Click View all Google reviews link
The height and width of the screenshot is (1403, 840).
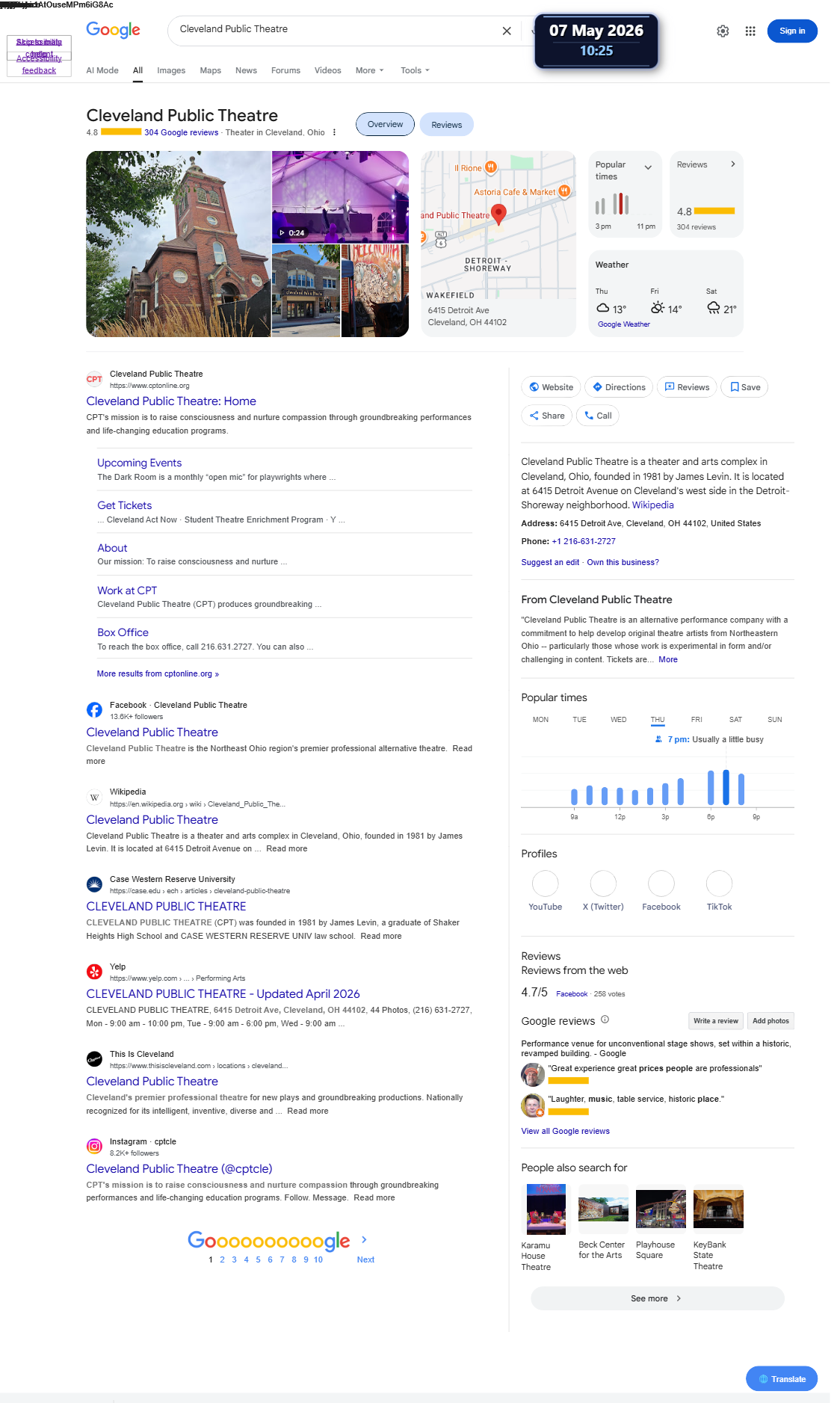(566, 1131)
